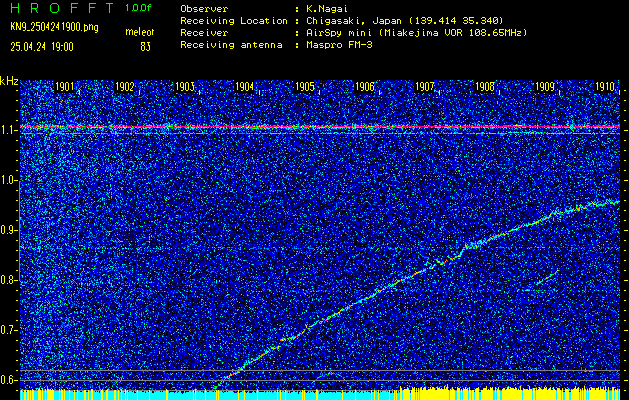Image resolution: width=629 pixels, height=400 pixels.
Task: Click the 1903 time marker
Action: click(185, 87)
